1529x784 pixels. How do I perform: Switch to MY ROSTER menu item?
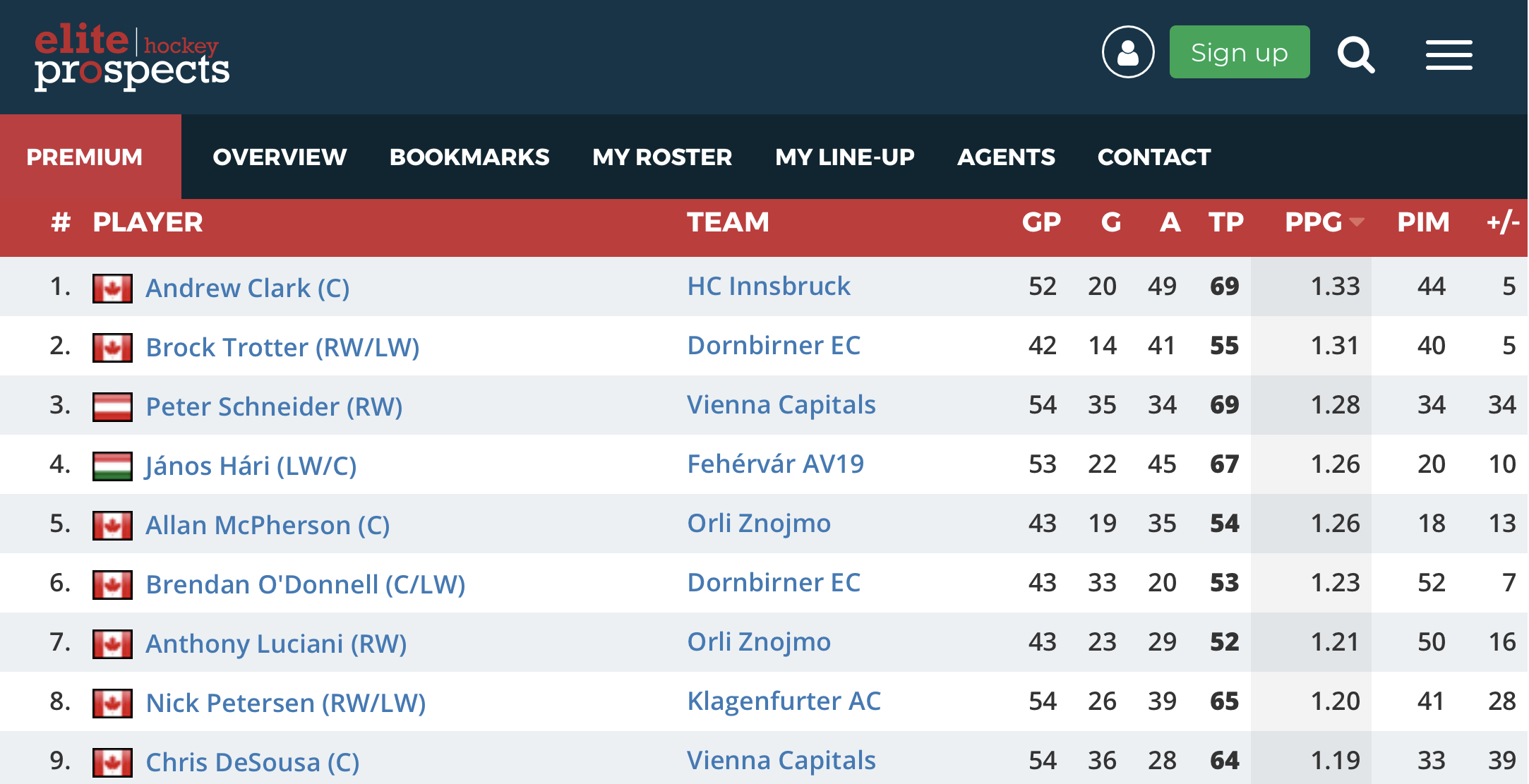point(661,157)
